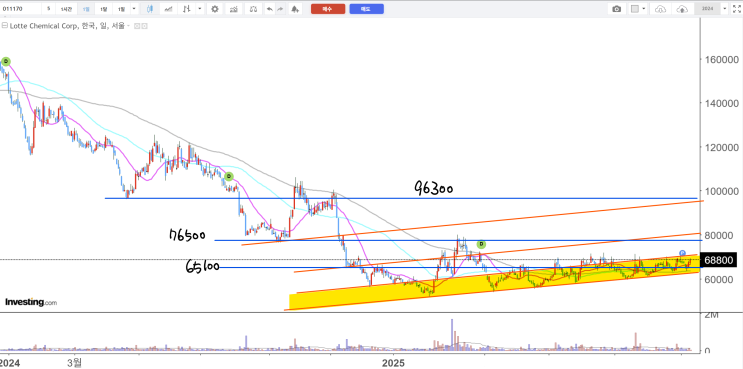Screen dimensions: 743x369
Task: Open the layout dropdown arrow beside square icon
Action: pos(644,9)
